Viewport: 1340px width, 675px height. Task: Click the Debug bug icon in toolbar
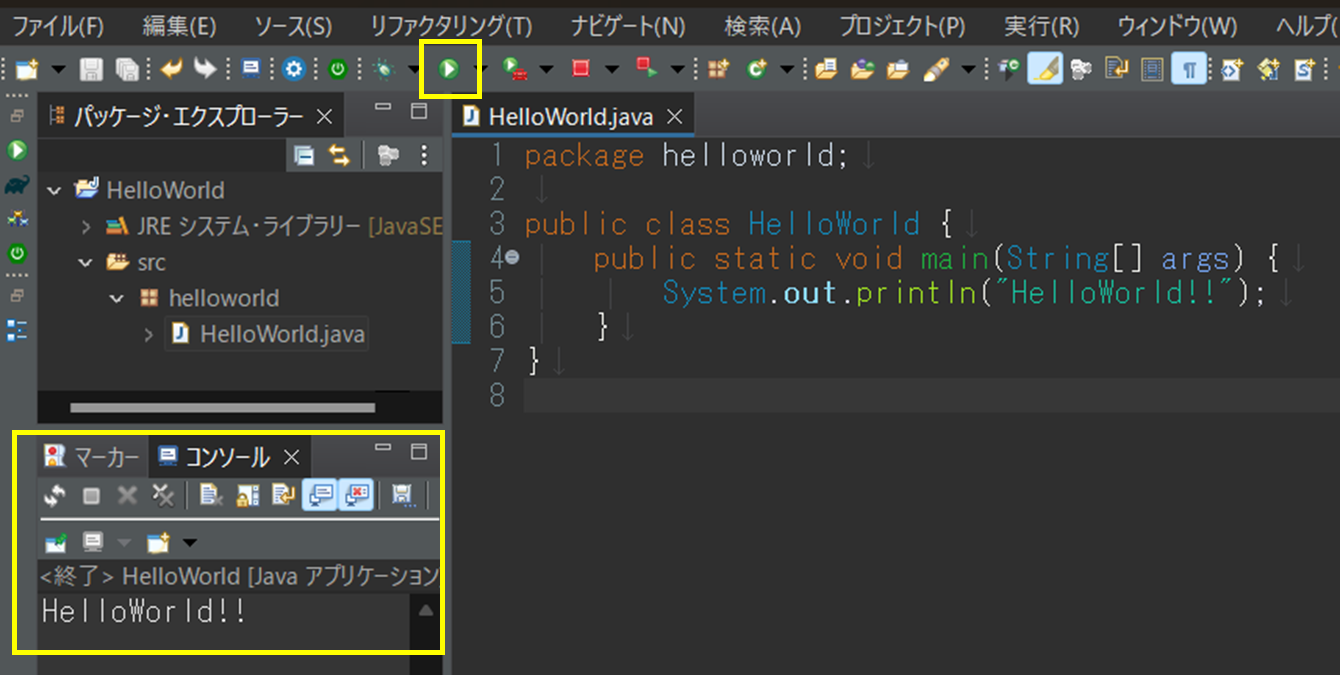[x=383, y=69]
